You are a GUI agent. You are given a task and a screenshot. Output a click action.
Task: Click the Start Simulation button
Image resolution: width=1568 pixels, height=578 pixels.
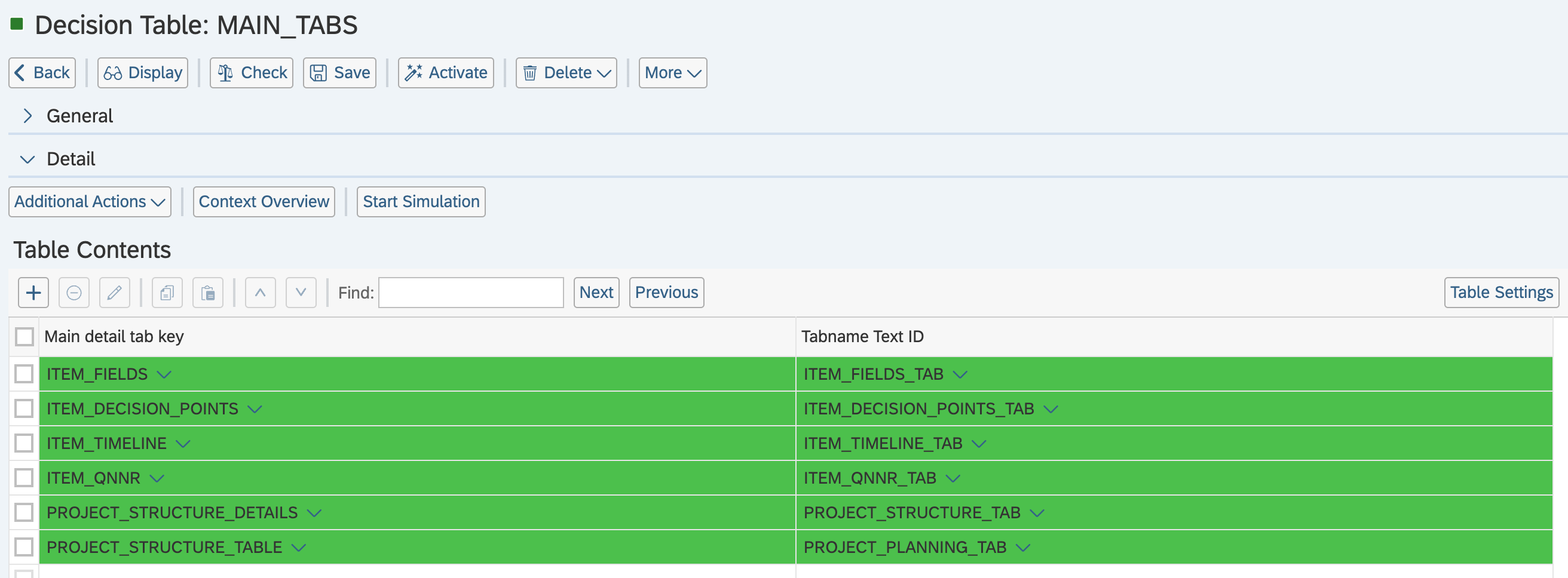[x=421, y=201]
